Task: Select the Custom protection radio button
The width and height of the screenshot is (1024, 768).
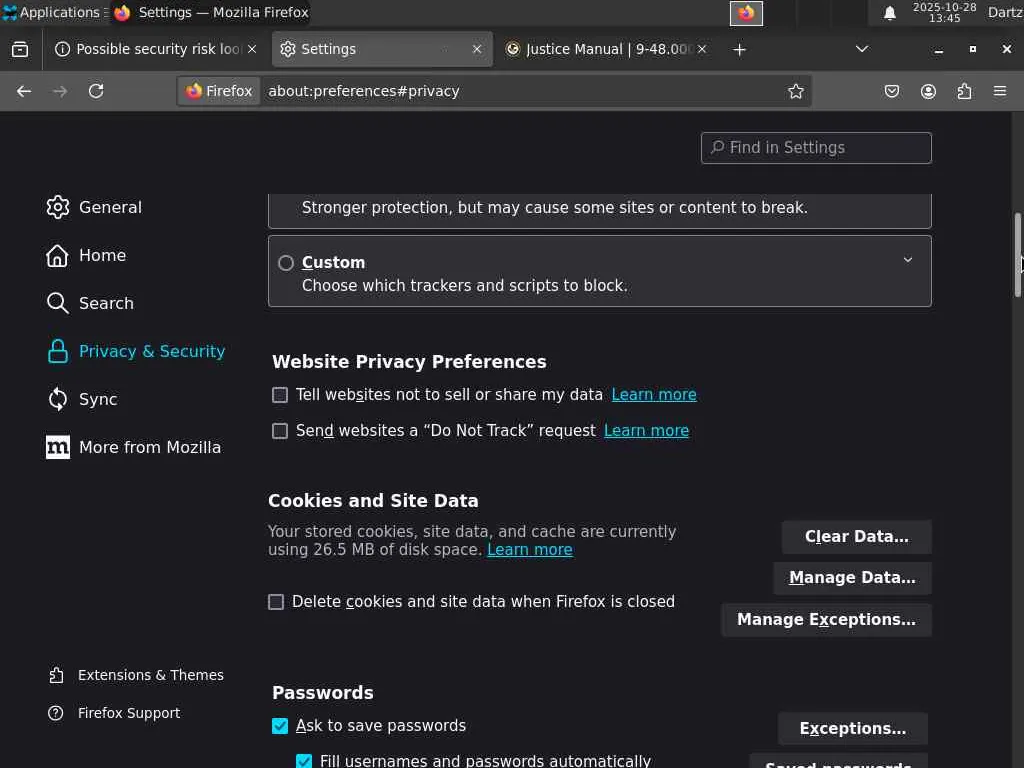Action: coord(286,263)
